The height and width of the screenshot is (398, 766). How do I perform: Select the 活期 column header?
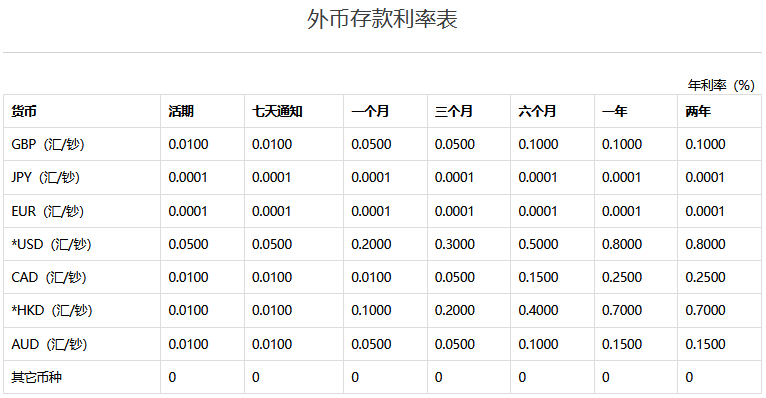pos(181,111)
